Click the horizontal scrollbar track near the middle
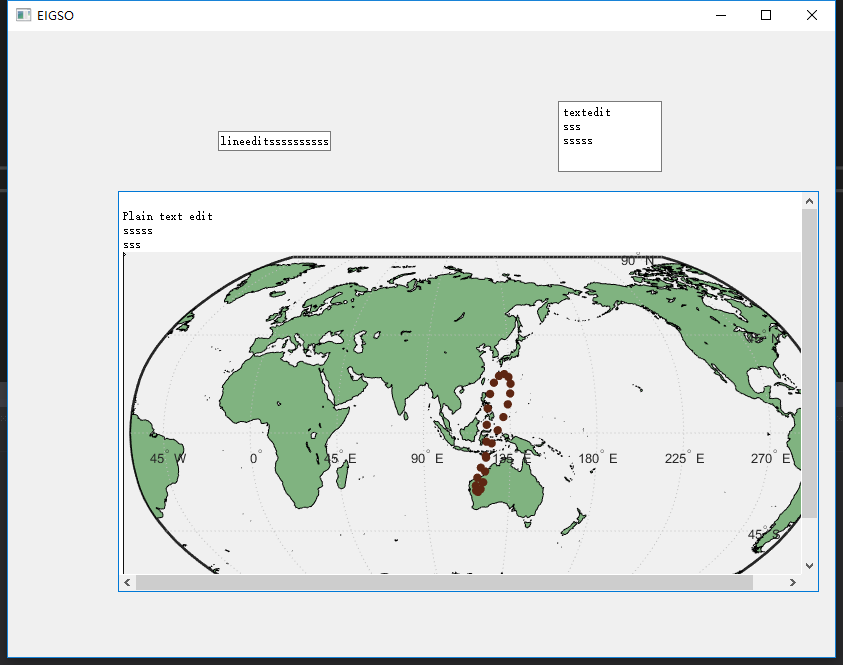Screen dimensions: 843x665 [x=460, y=581]
